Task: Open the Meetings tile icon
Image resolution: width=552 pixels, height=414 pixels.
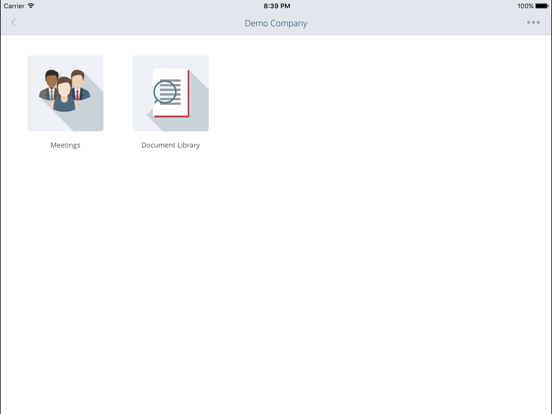Action: 65,93
